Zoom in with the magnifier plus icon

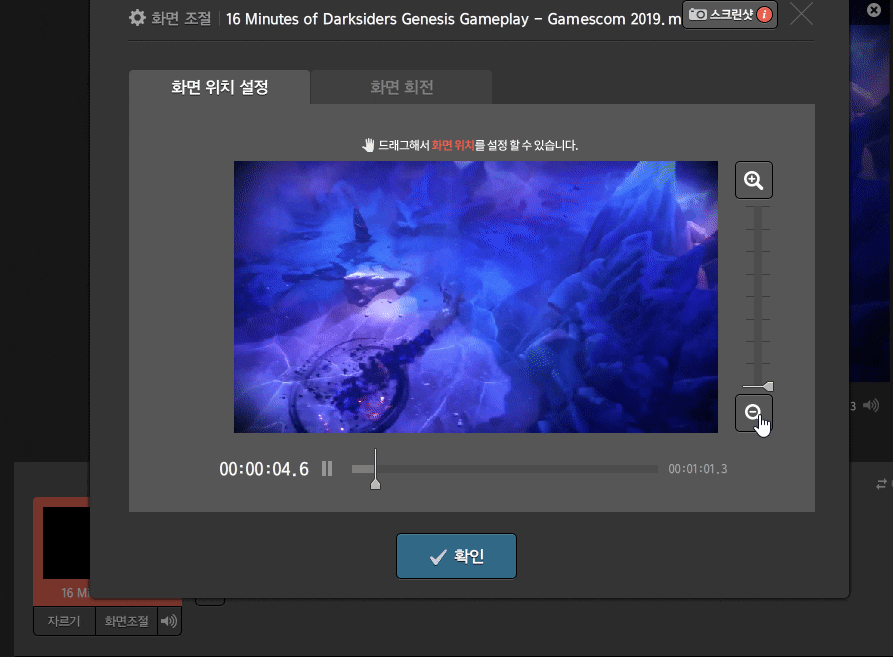tap(753, 180)
